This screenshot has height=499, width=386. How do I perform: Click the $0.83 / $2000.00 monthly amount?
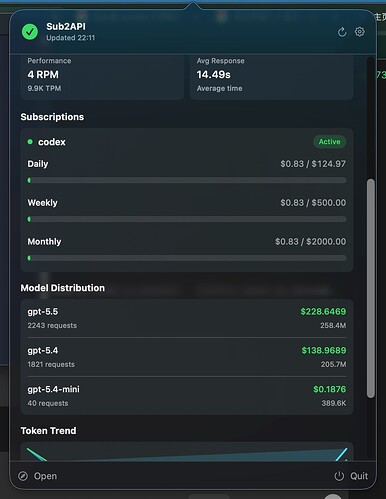[310, 242]
